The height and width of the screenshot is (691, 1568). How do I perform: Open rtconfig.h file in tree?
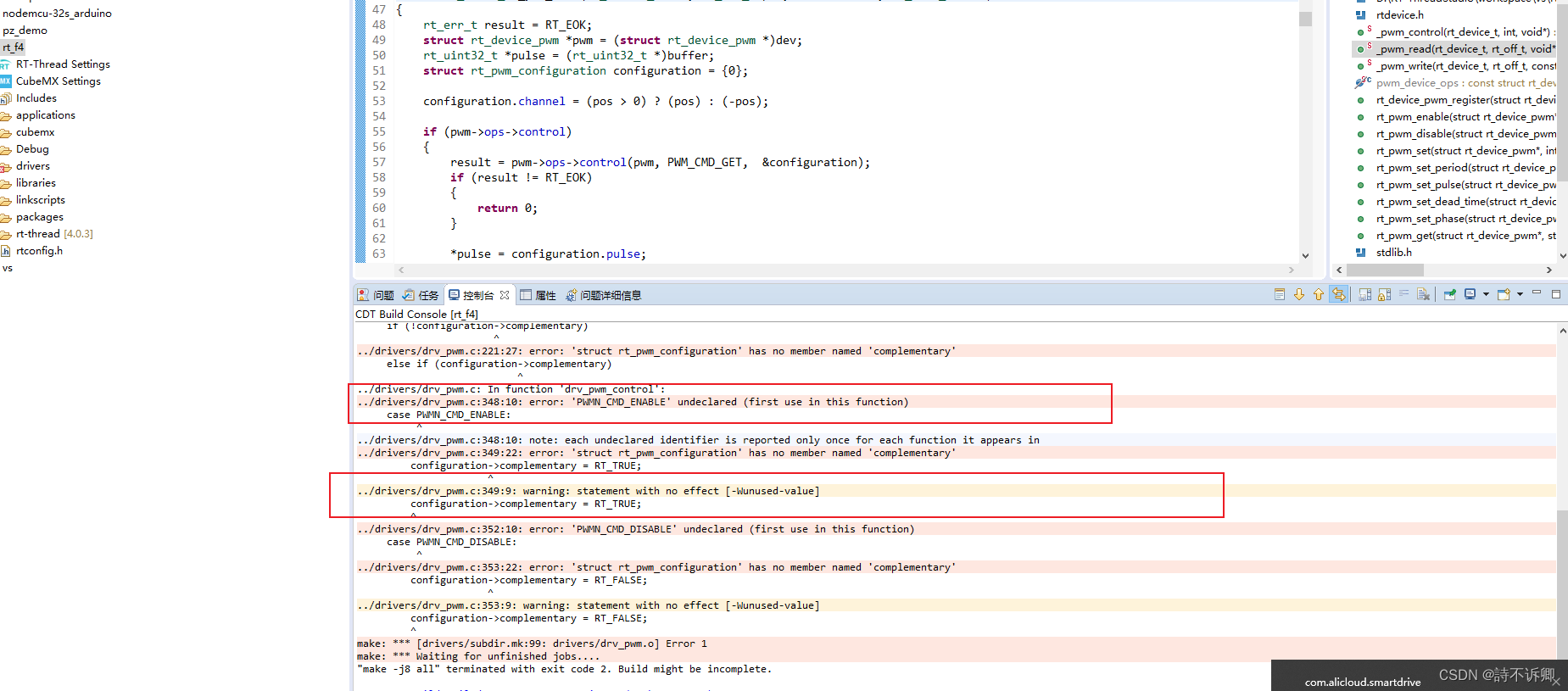coord(39,251)
